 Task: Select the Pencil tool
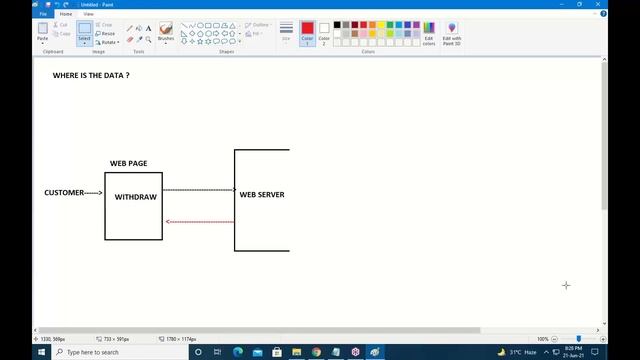pyautogui.click(x=130, y=28)
